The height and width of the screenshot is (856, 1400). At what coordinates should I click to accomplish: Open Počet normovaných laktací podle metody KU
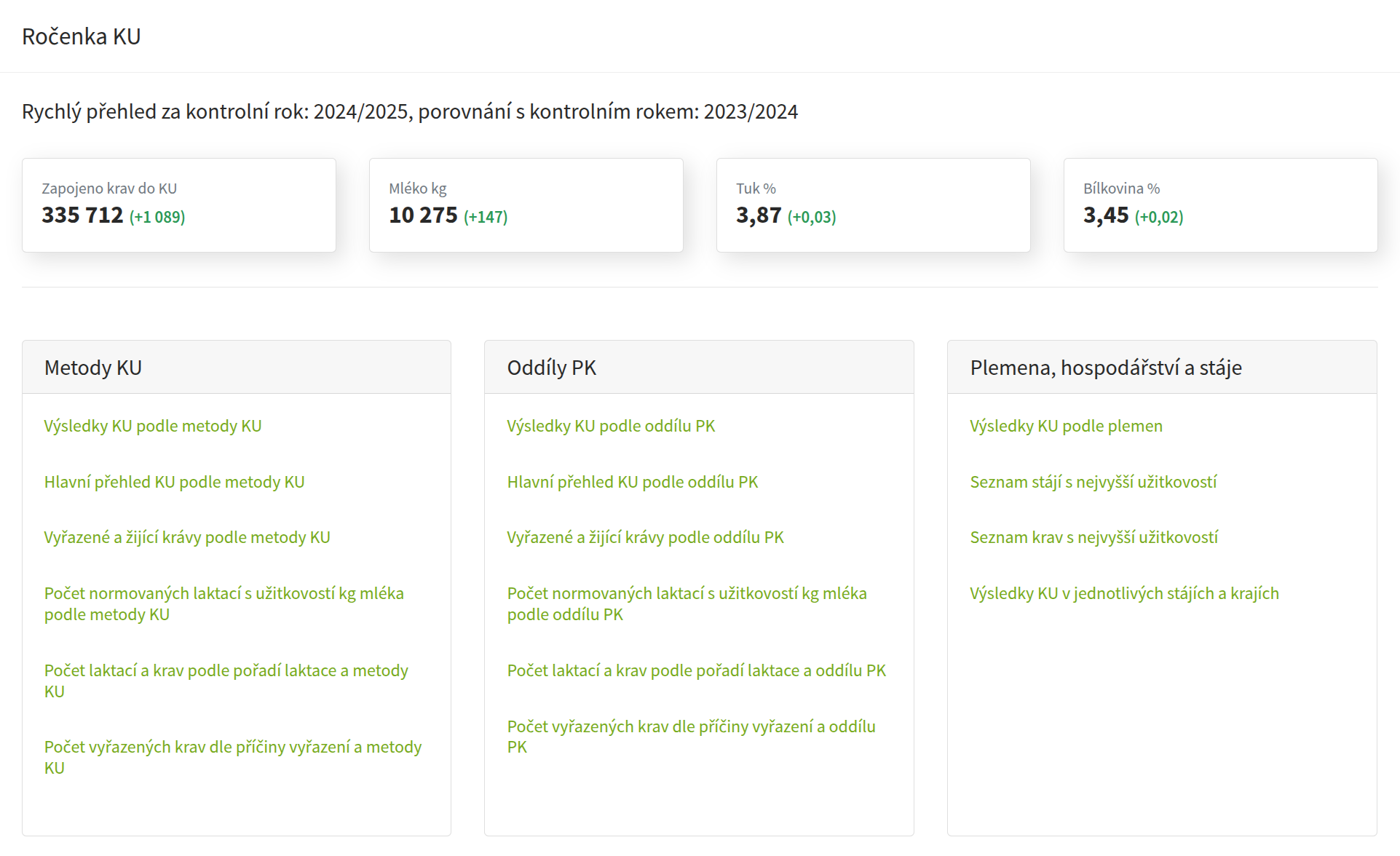pos(224,603)
